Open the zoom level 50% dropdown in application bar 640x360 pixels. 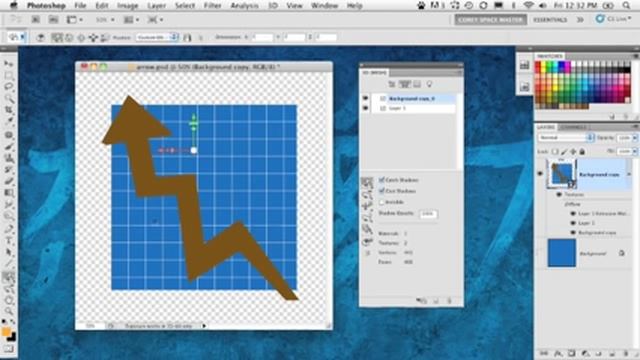click(105, 20)
